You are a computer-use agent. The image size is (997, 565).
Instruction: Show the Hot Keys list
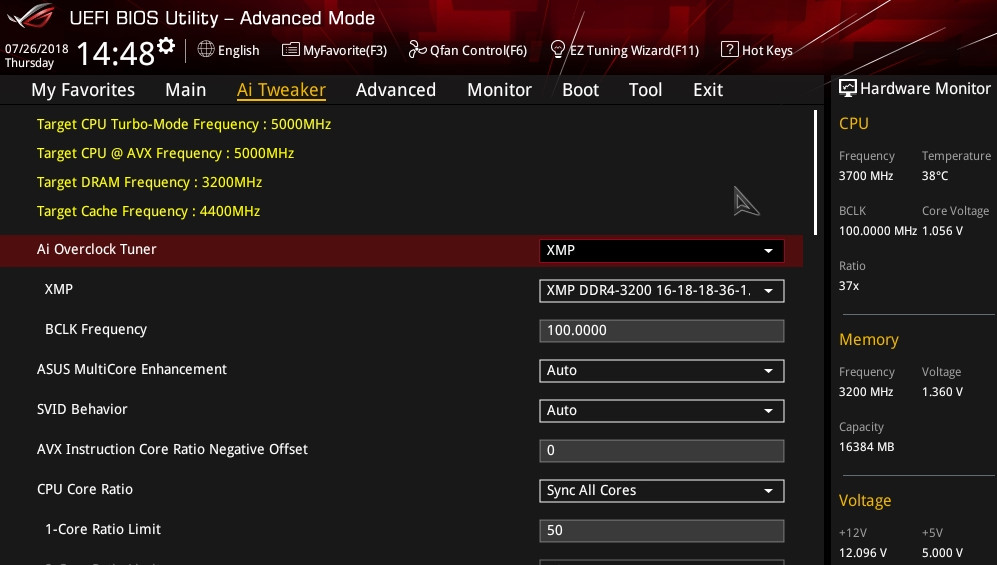coord(757,50)
